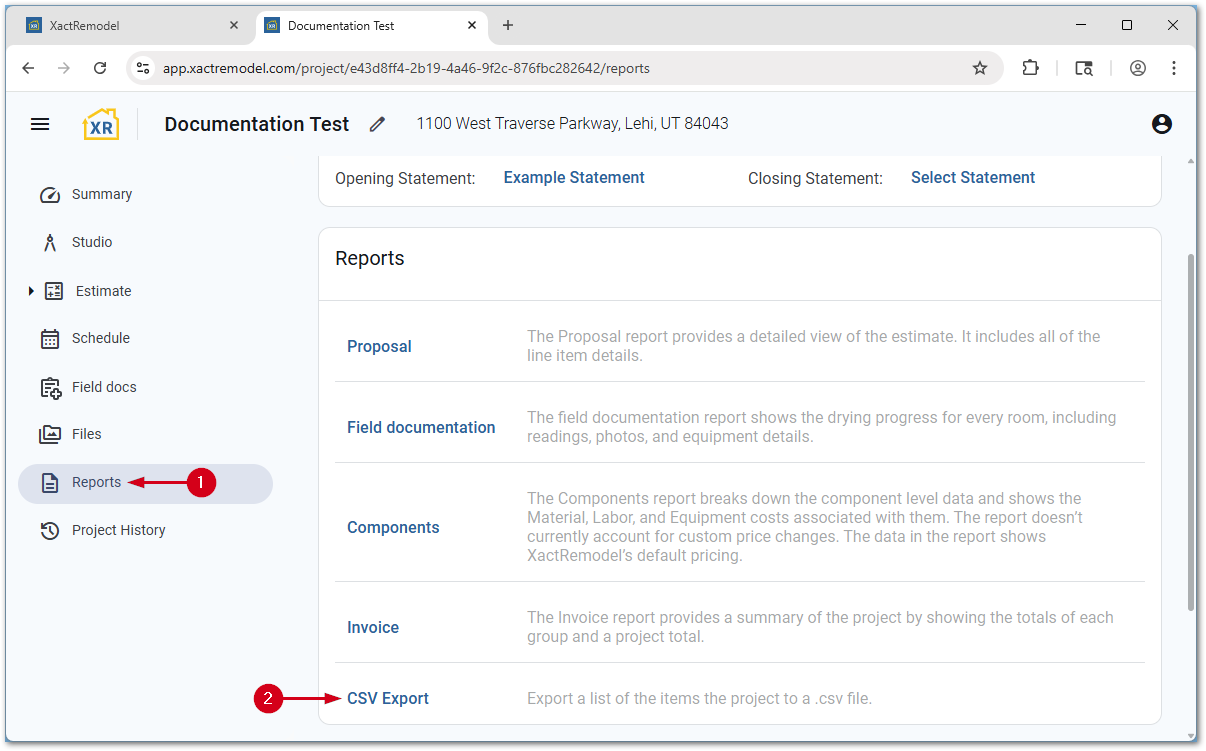Click the Schedule calendar icon
Viewport: 1206px width, 751px height.
49,338
